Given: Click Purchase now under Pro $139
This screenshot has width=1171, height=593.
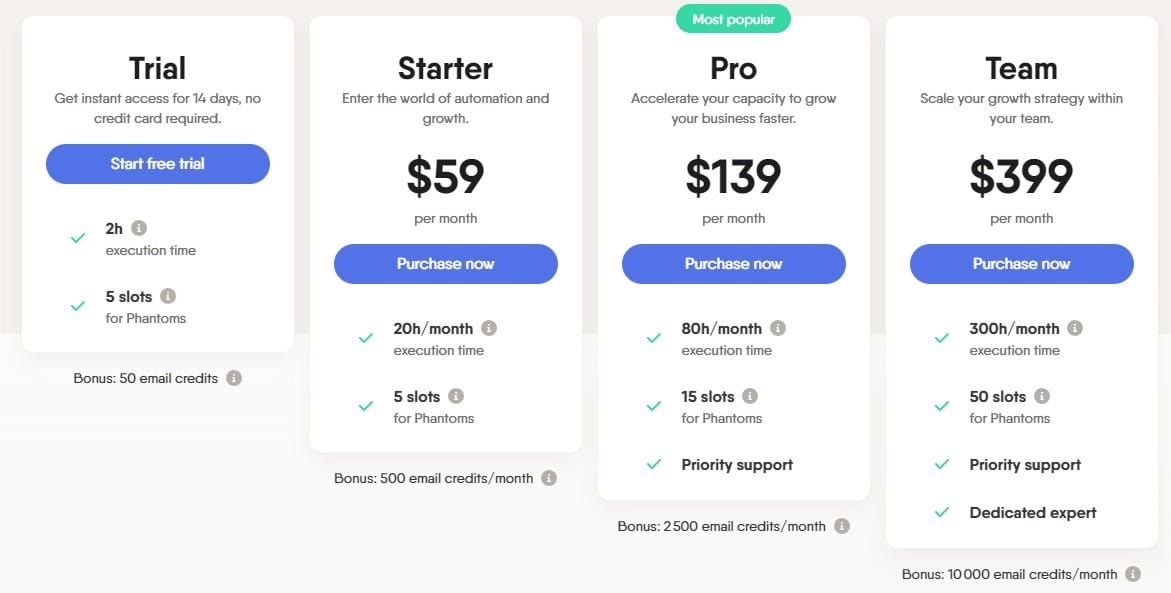Looking at the screenshot, I should tap(733, 264).
